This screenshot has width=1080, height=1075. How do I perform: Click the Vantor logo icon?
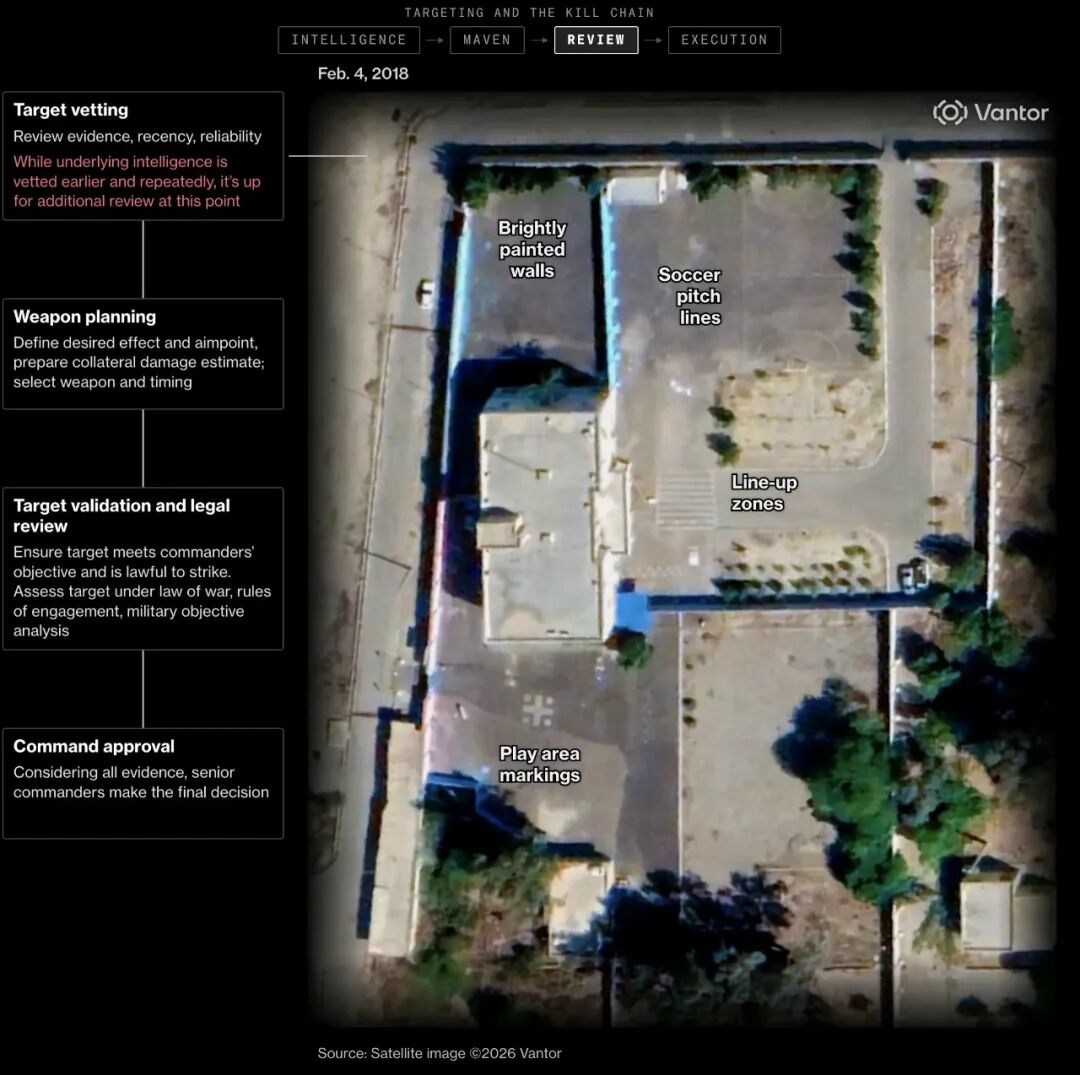tap(949, 112)
